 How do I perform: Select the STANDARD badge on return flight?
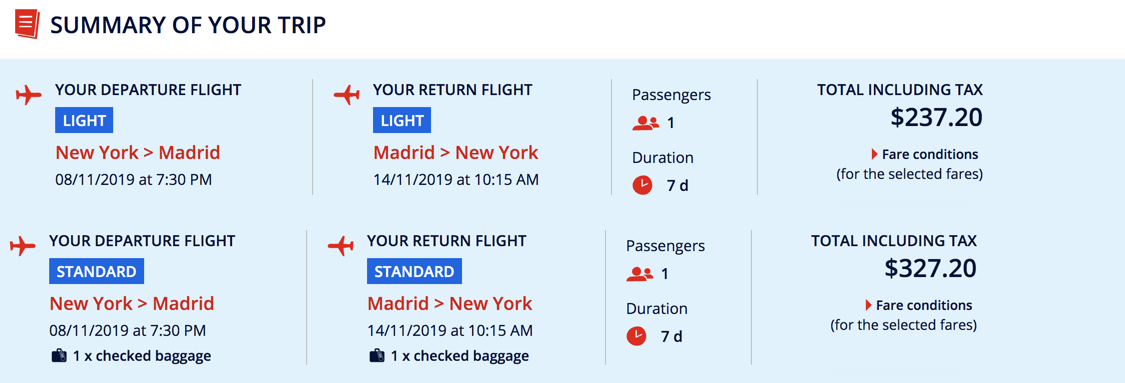tap(415, 272)
